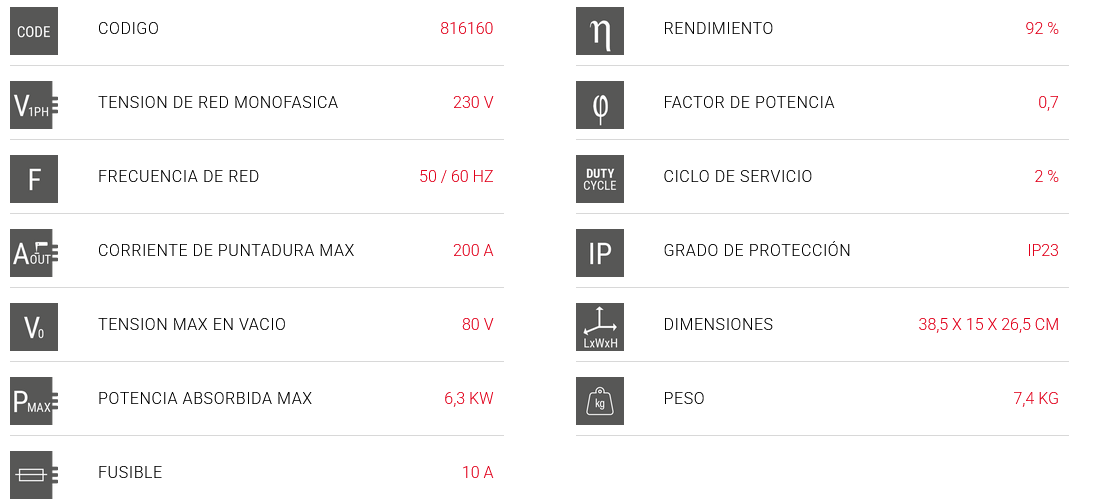The width and height of the screenshot is (1093, 503).
Task: Click the PMAX absorbed power icon
Action: pyautogui.click(x=34, y=400)
